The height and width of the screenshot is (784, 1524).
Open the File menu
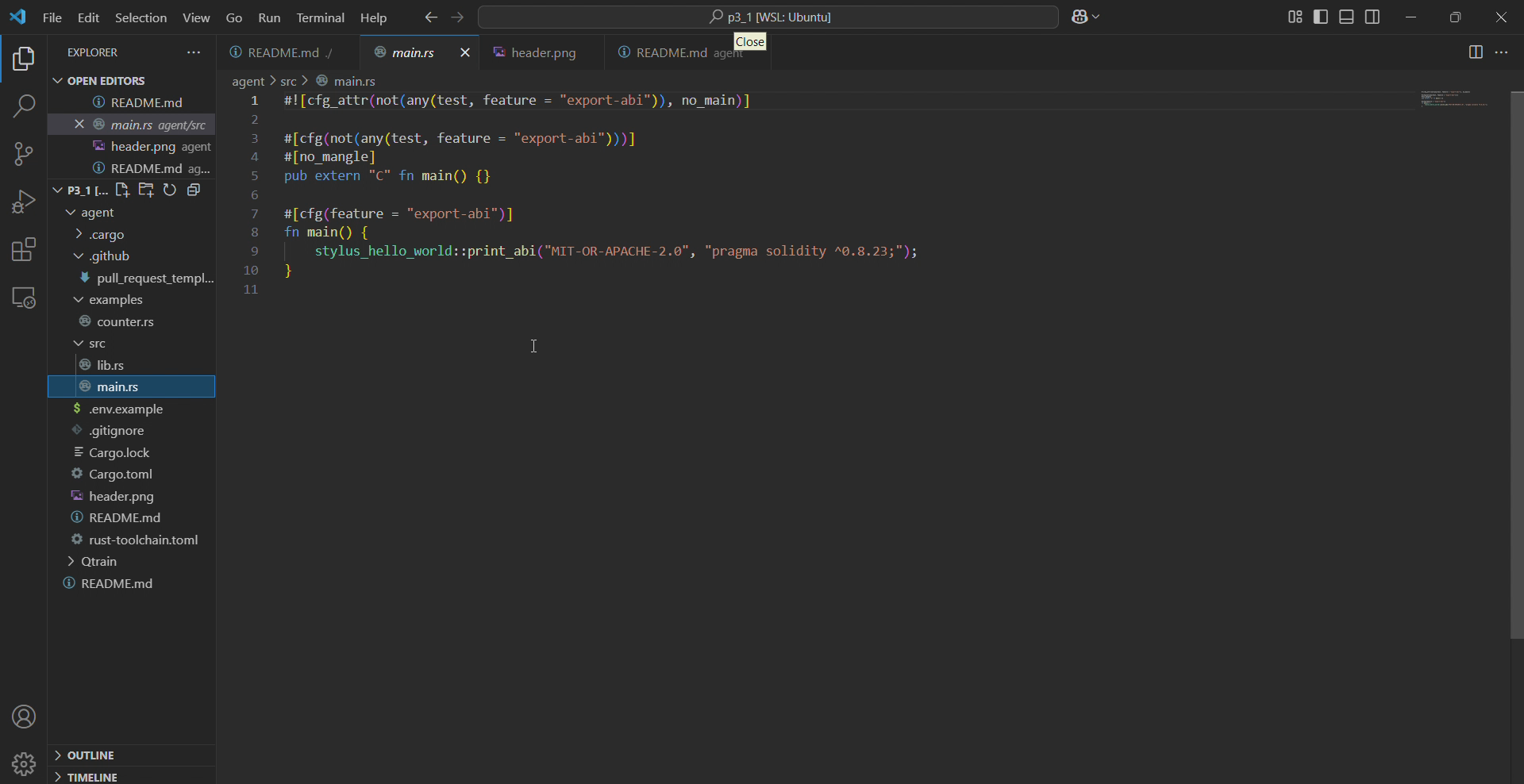click(x=52, y=17)
